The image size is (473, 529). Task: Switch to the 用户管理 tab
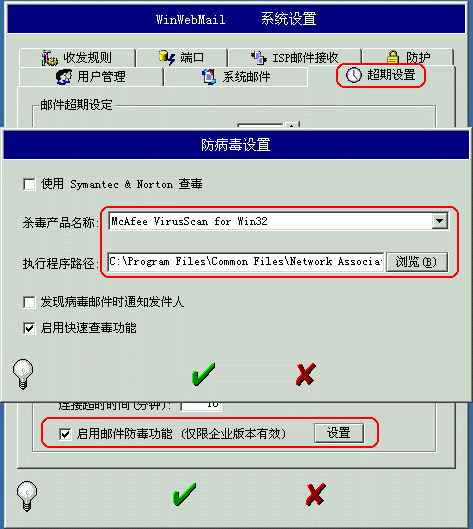coord(91,77)
